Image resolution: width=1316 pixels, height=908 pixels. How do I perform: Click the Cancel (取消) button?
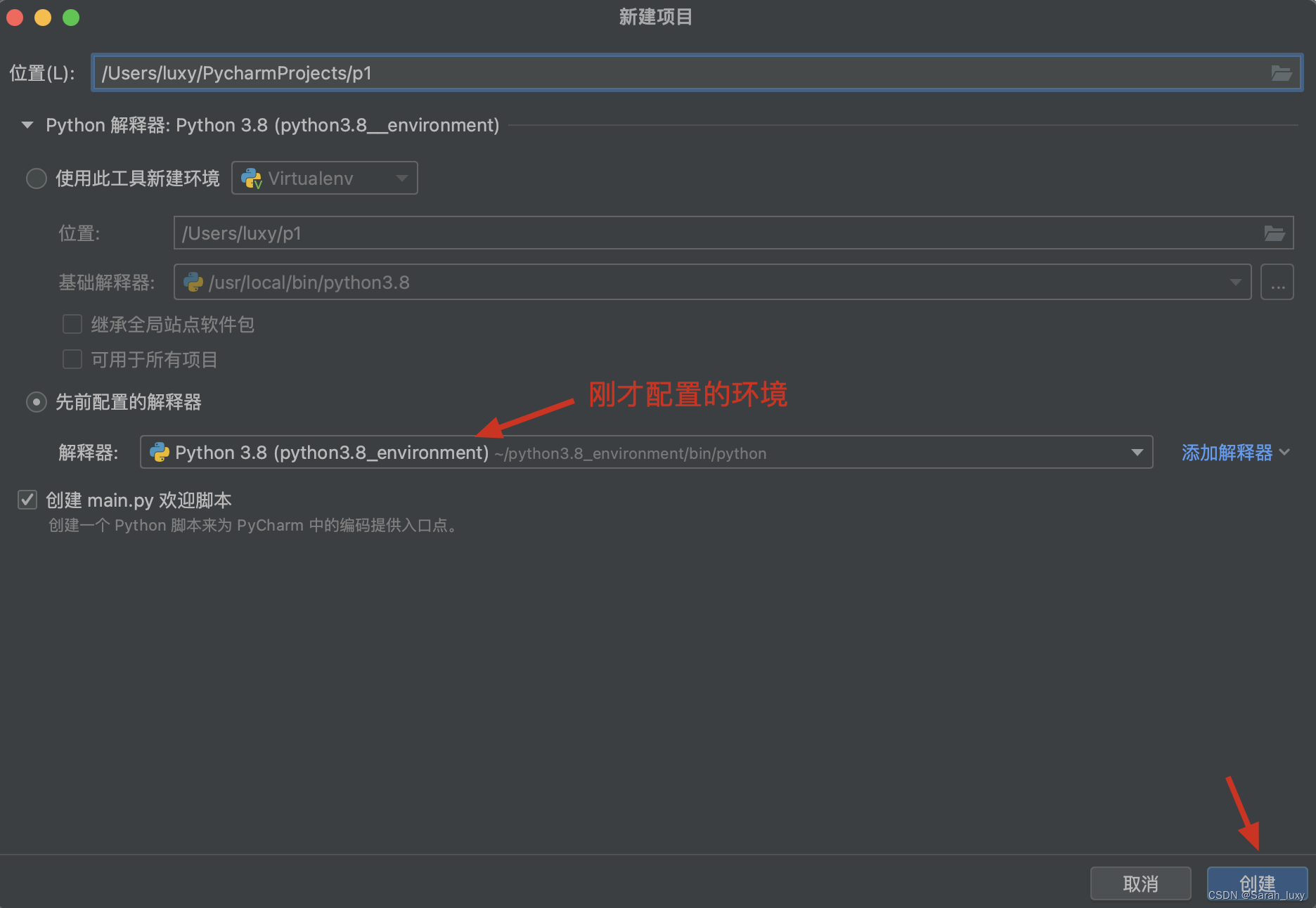click(x=1140, y=883)
